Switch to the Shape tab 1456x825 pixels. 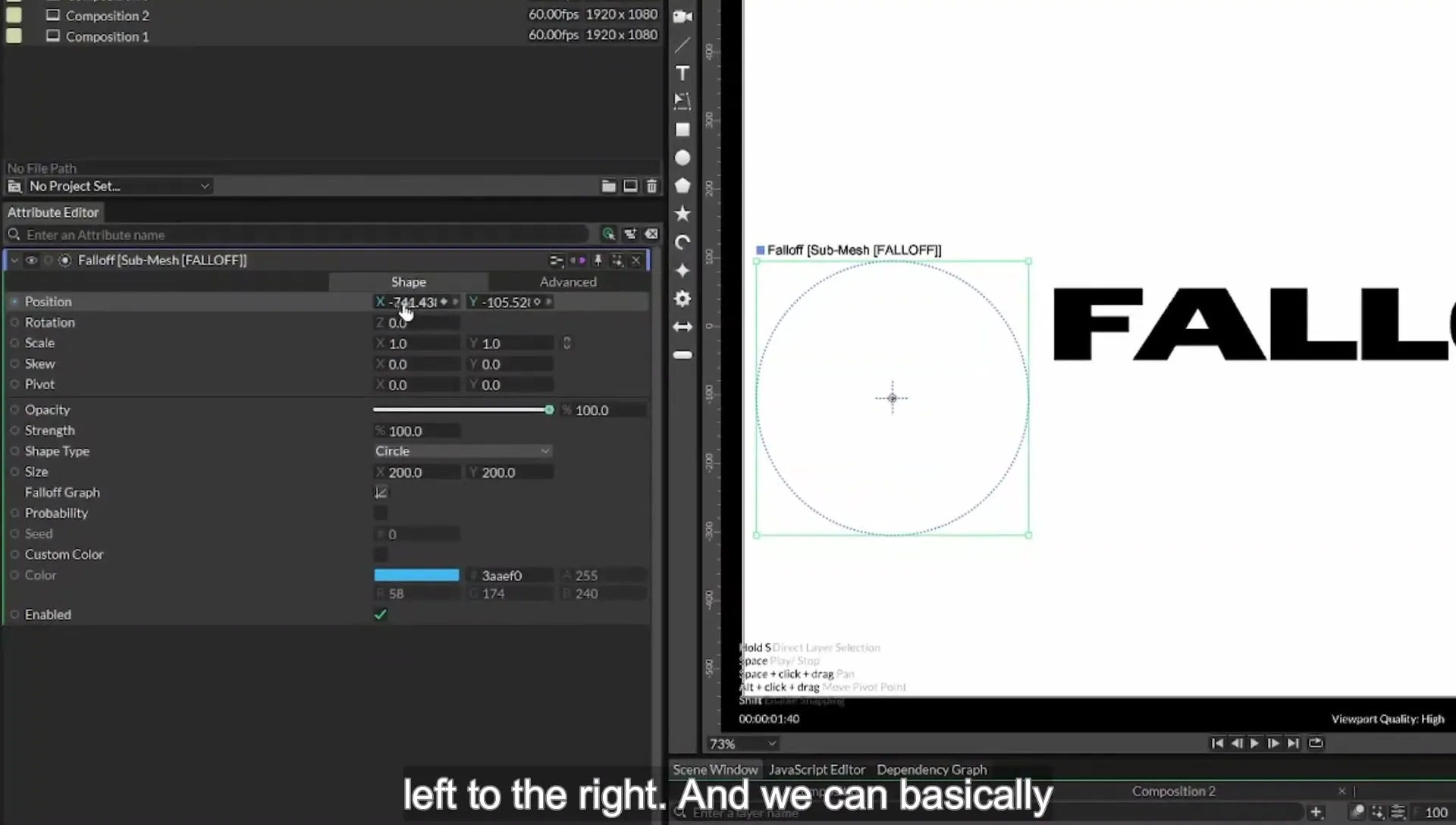[x=409, y=281]
